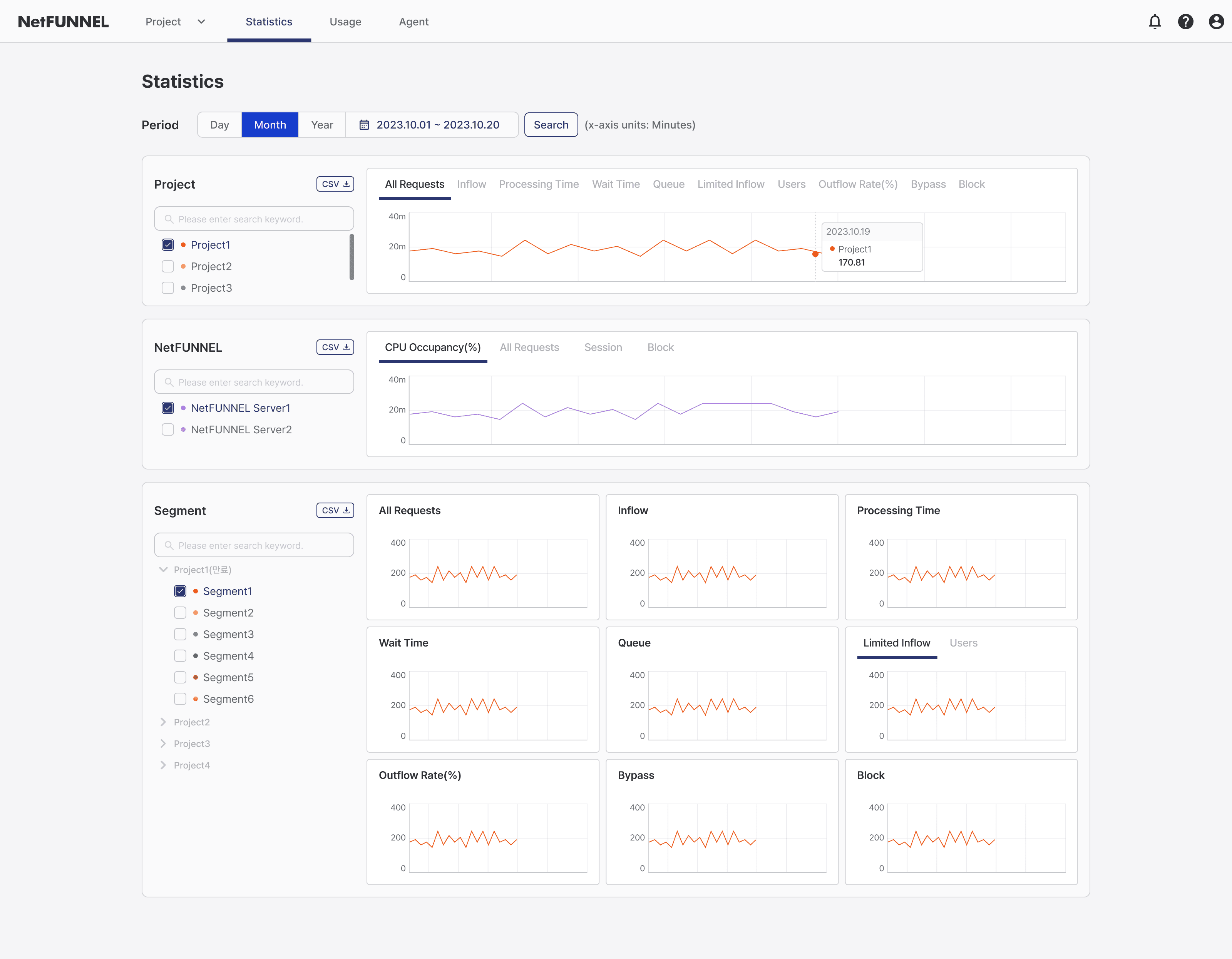
Task: Expand Project3 in segment tree
Action: click(162, 743)
